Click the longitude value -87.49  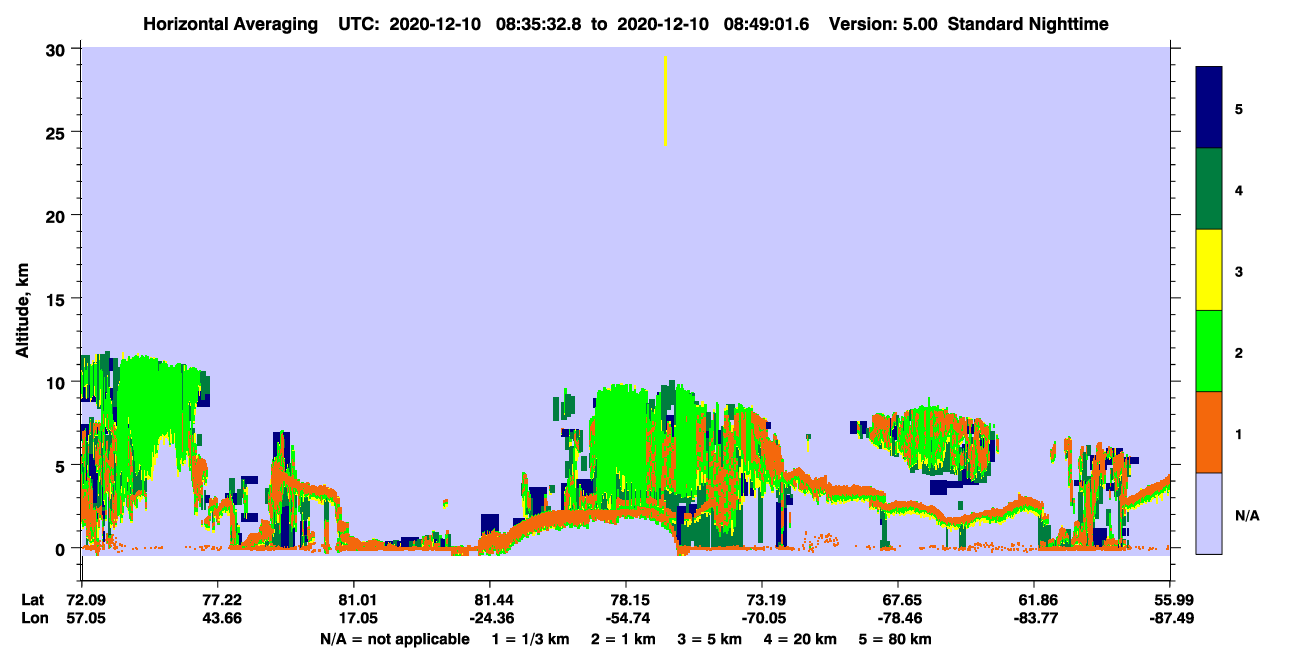point(1170,618)
